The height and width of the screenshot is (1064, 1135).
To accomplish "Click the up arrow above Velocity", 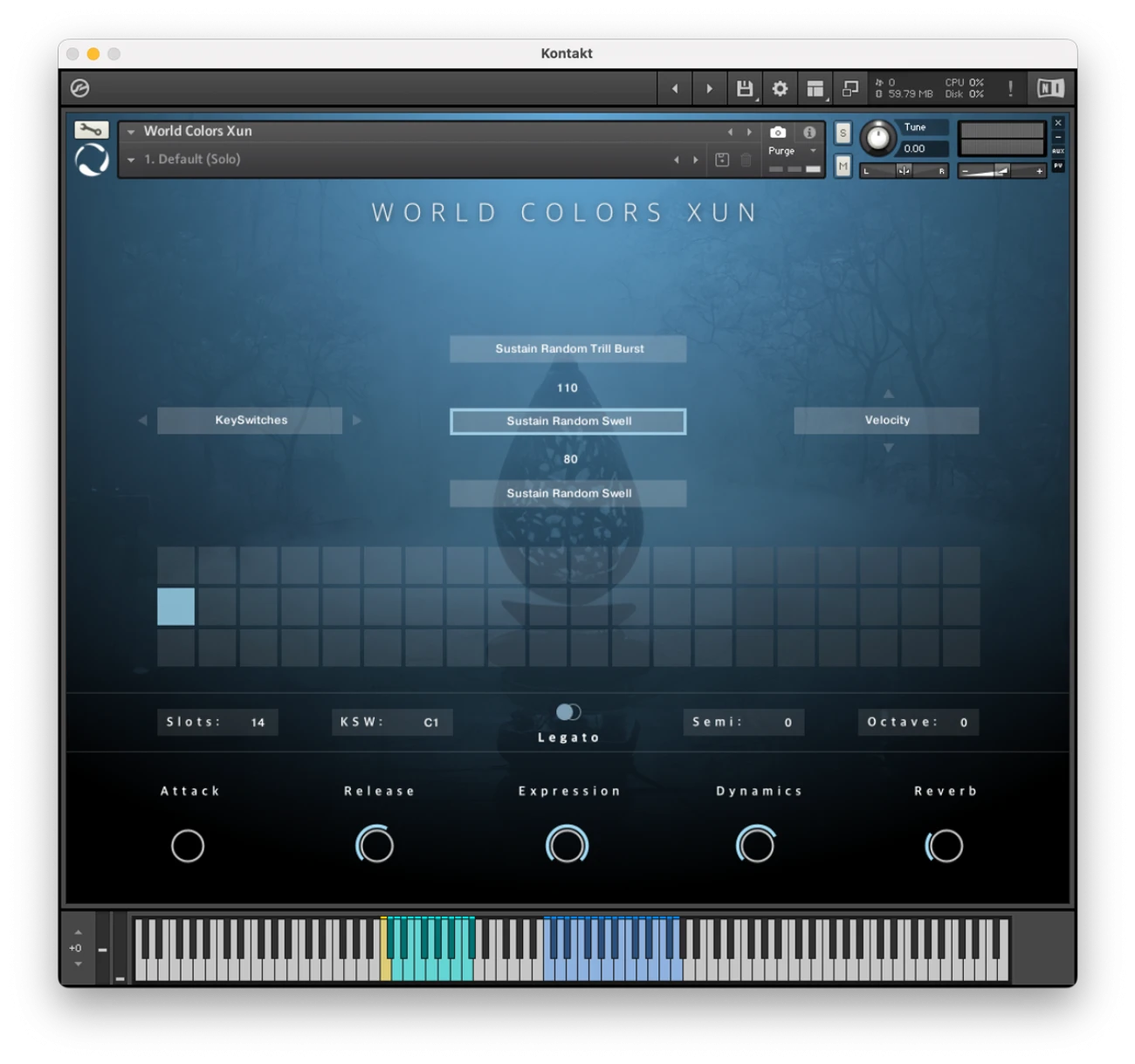I will [888, 394].
